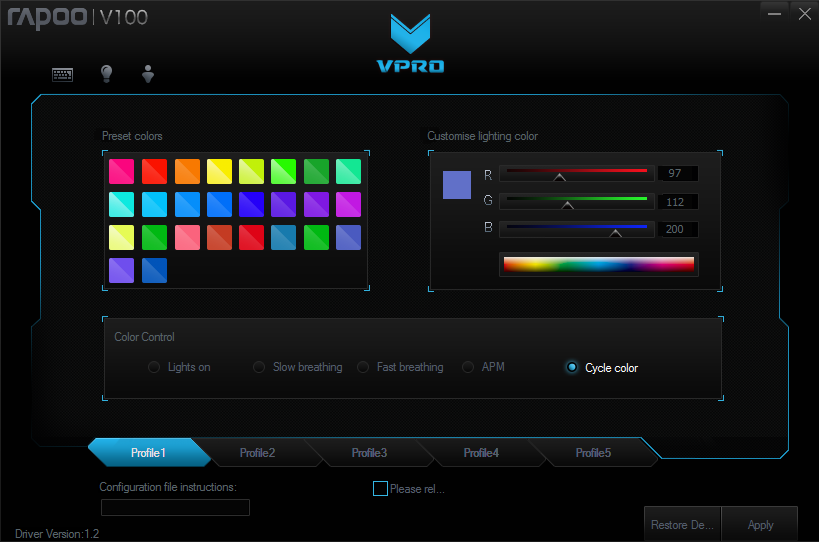The height and width of the screenshot is (542, 819).
Task: Click the Configuration file instructions input box
Action: [176, 508]
